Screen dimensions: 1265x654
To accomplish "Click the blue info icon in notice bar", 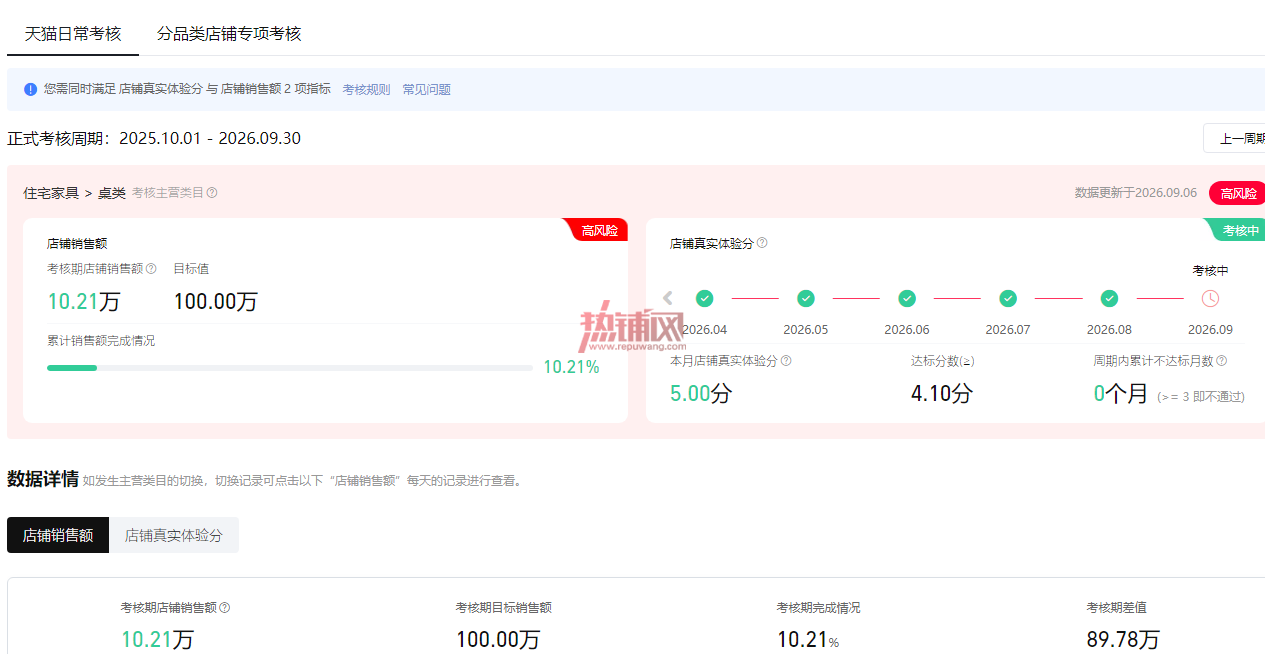I will [31, 89].
